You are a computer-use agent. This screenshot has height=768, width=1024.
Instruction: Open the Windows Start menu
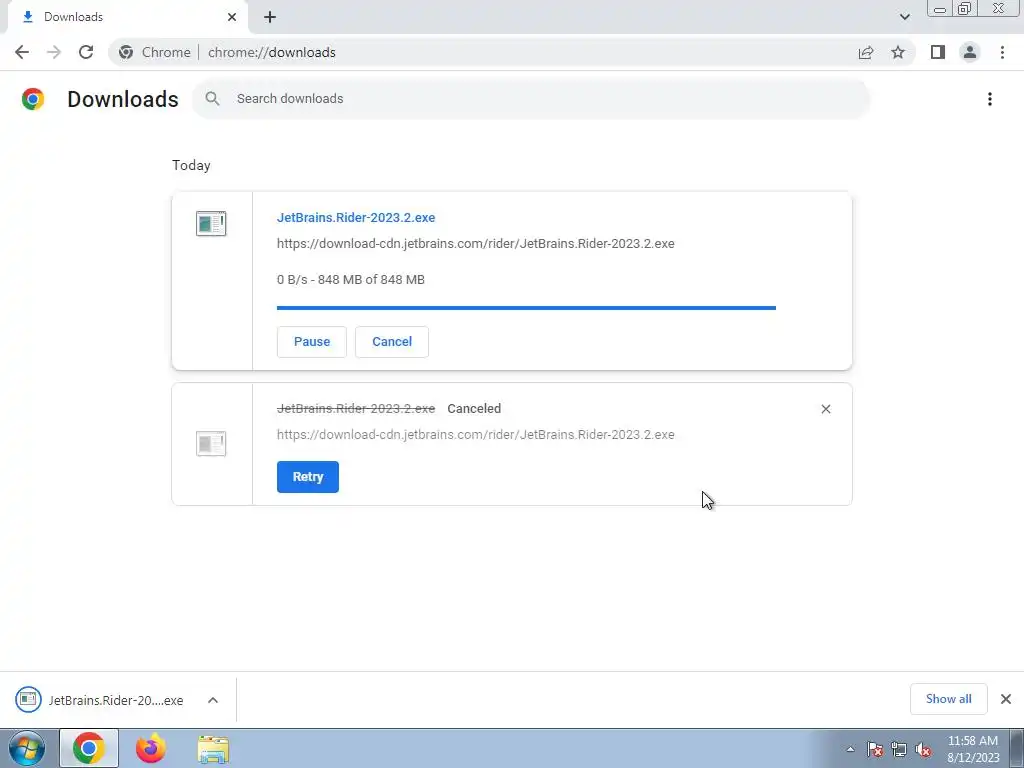pyautogui.click(x=27, y=748)
